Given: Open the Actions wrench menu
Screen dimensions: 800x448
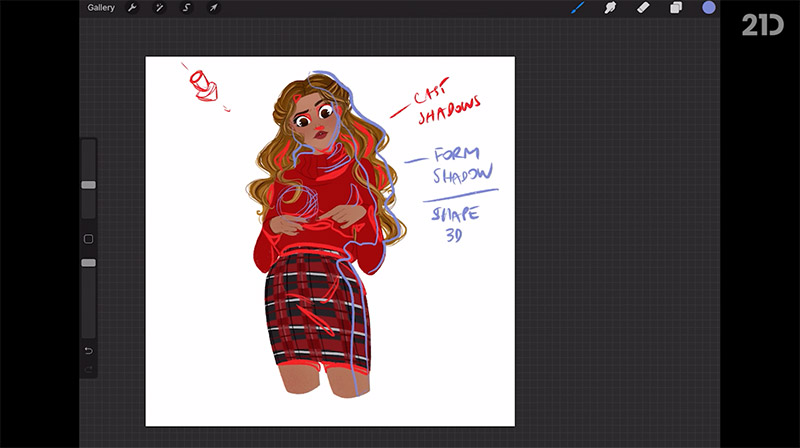Looking at the screenshot, I should [x=132, y=8].
